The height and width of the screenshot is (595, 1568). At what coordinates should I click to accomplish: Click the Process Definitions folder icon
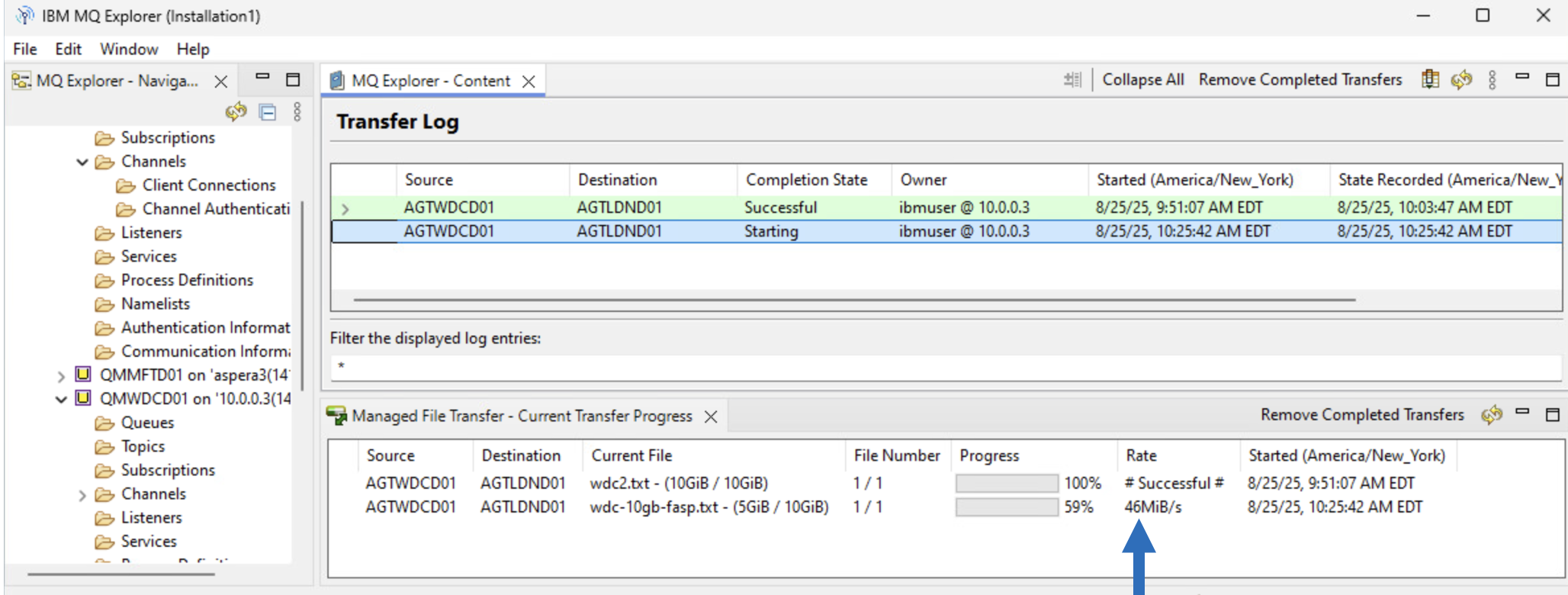104,280
